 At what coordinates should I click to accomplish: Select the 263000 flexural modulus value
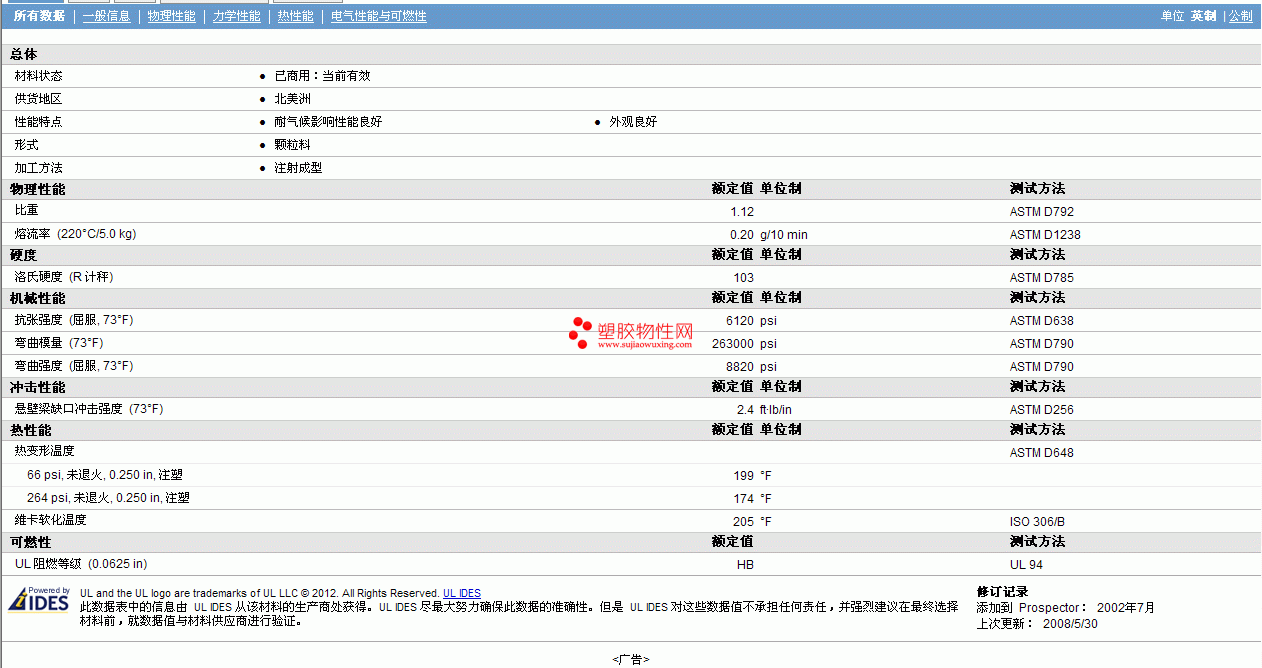[x=733, y=344]
